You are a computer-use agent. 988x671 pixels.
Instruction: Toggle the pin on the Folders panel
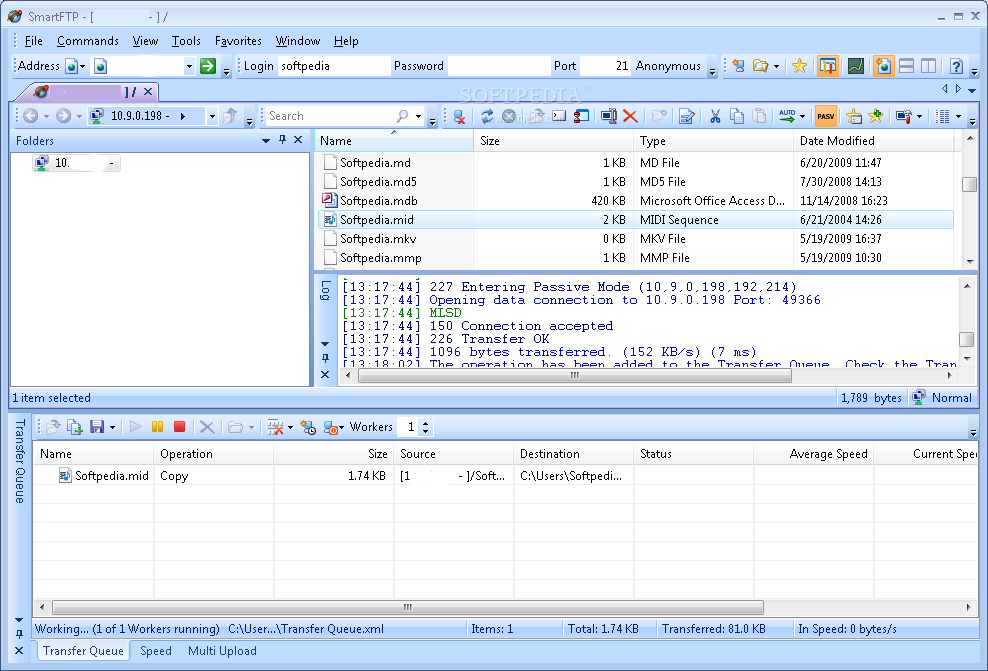282,141
